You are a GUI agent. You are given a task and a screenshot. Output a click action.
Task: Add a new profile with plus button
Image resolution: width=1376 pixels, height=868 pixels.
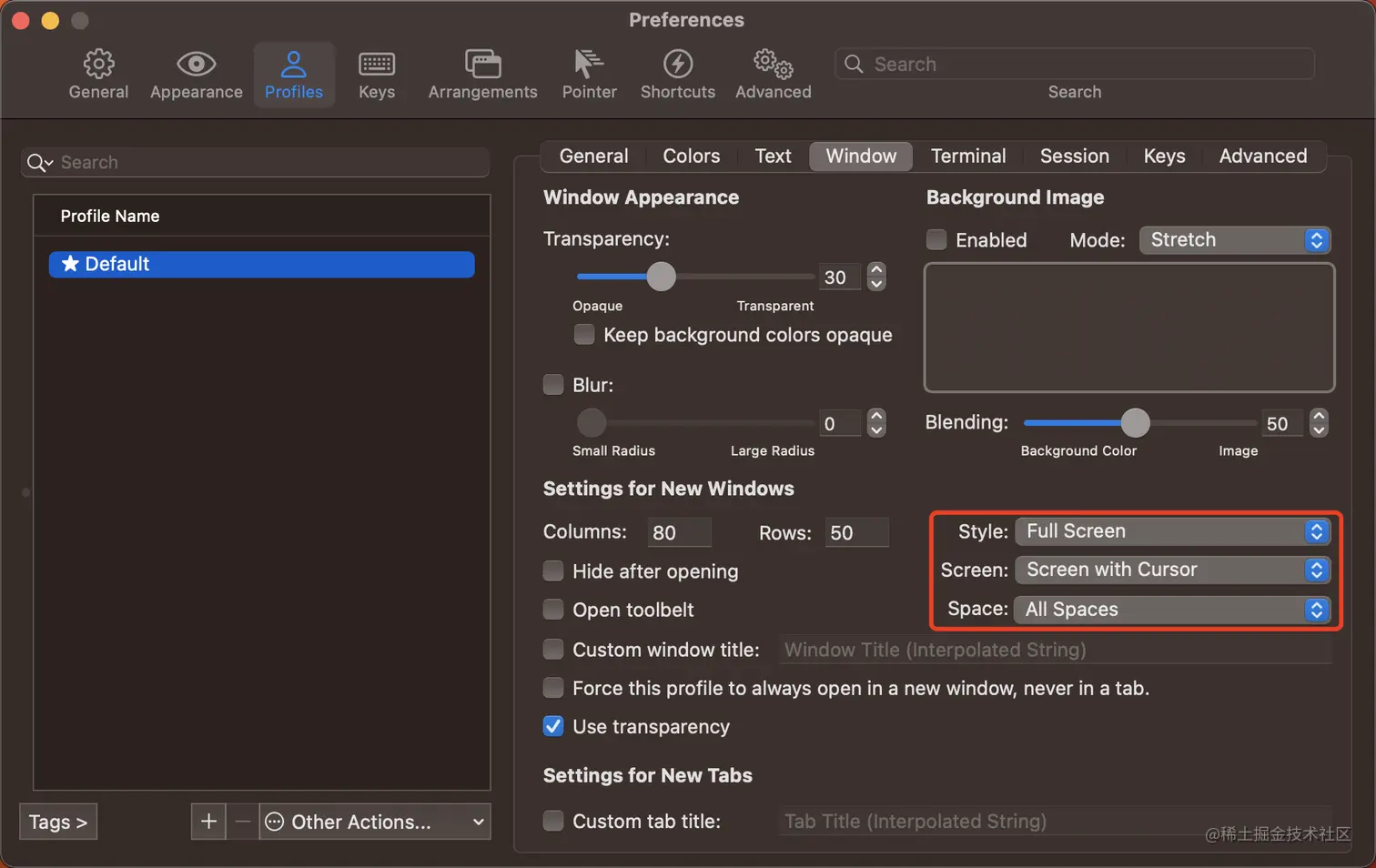click(x=208, y=822)
